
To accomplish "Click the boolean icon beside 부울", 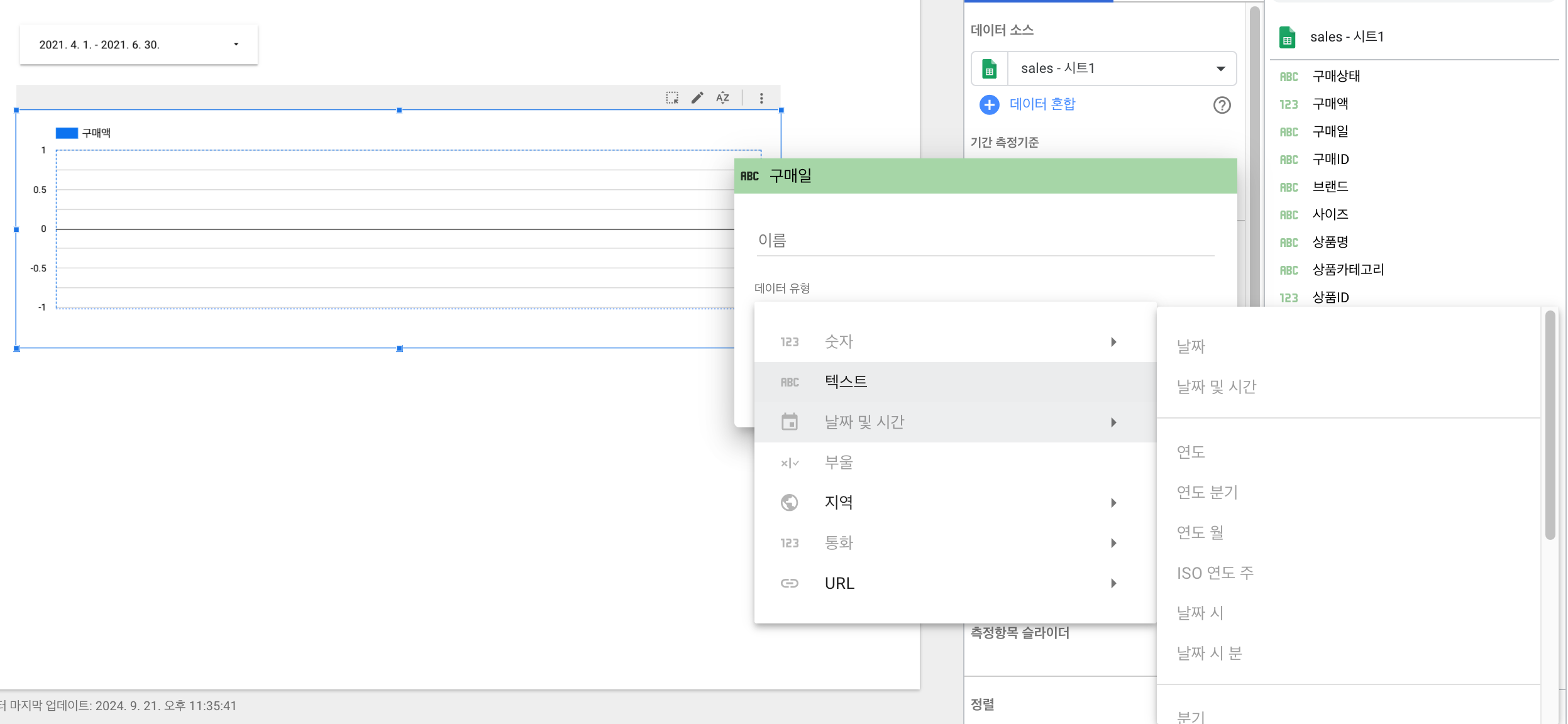I will (x=790, y=463).
